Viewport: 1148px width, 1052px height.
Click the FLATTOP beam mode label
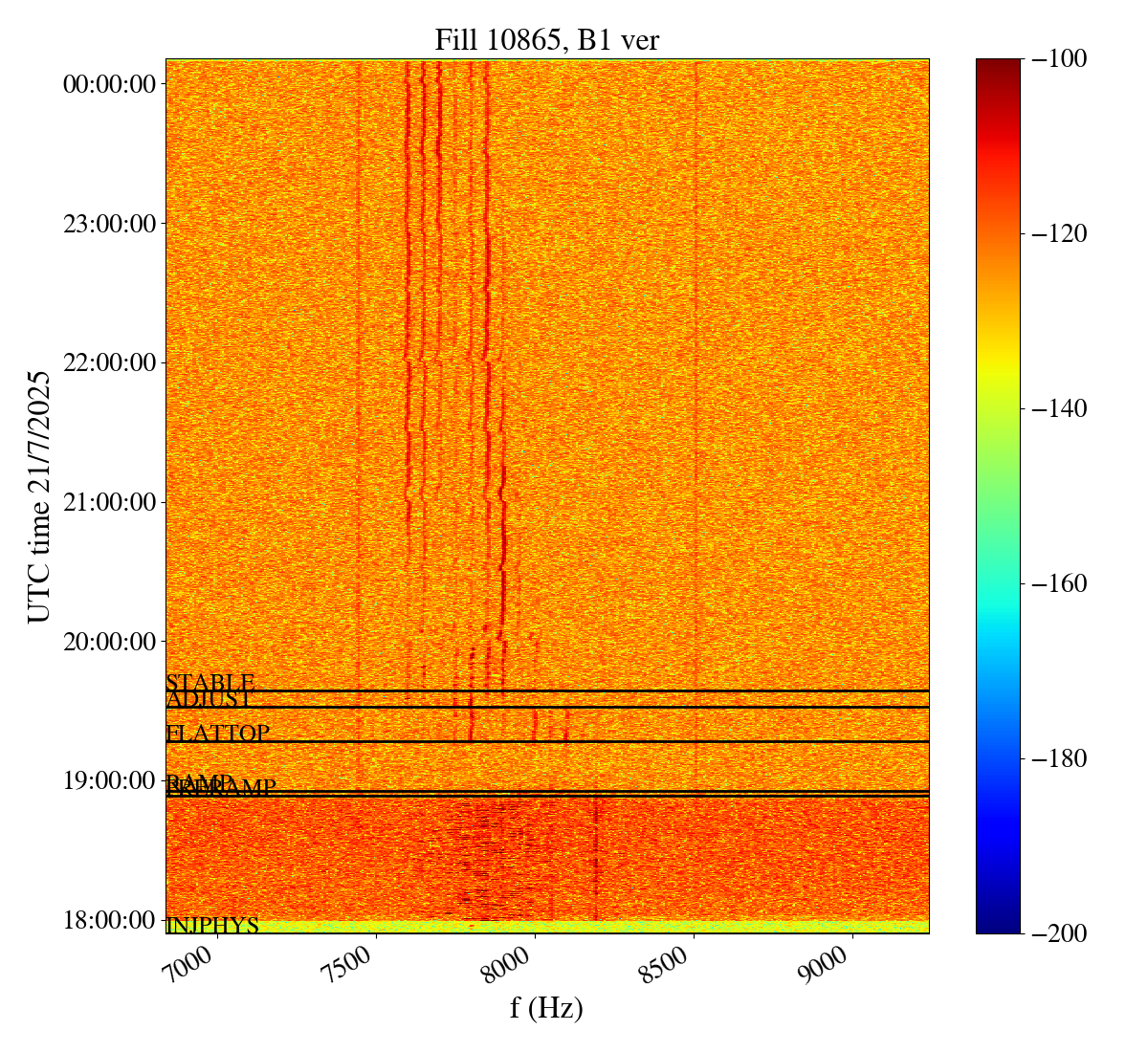click(x=217, y=734)
